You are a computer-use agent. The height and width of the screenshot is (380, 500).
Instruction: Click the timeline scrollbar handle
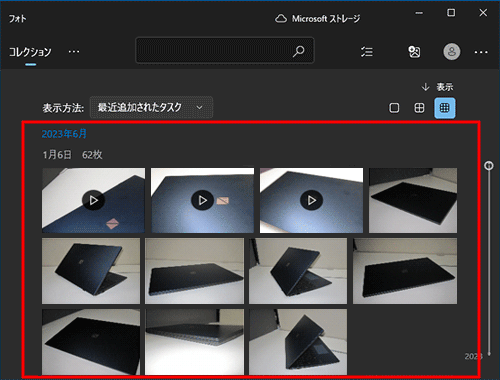click(489, 165)
